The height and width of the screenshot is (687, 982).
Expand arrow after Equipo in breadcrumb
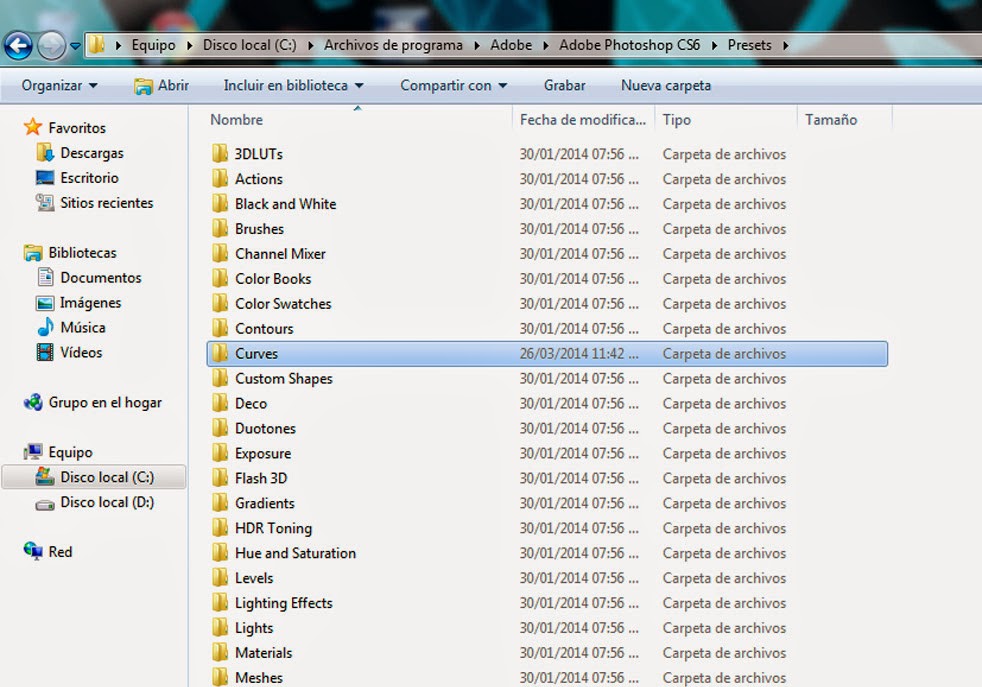(189, 45)
